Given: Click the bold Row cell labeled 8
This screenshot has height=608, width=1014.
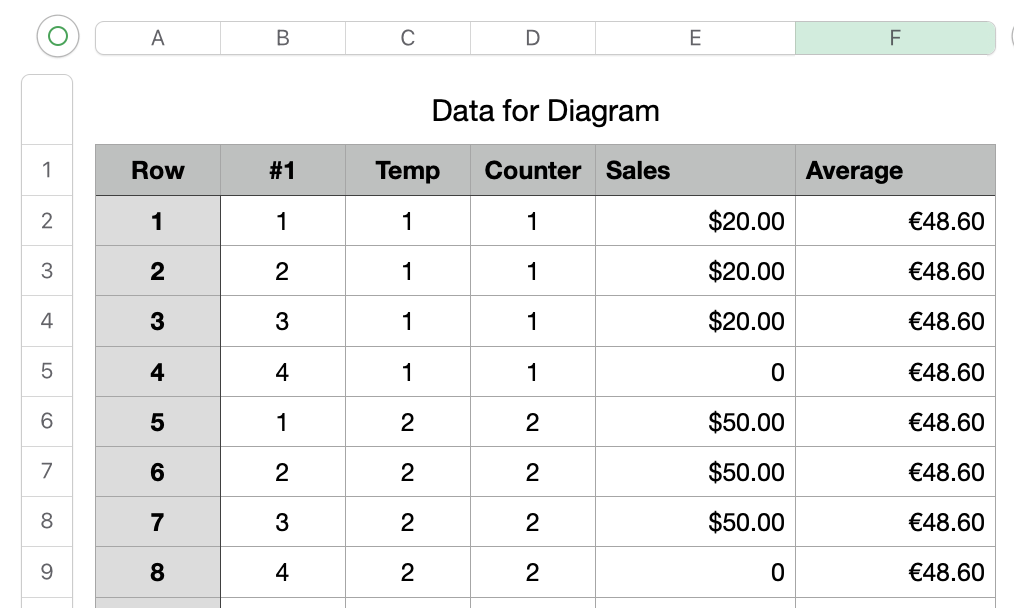Looking at the screenshot, I should point(158,572).
